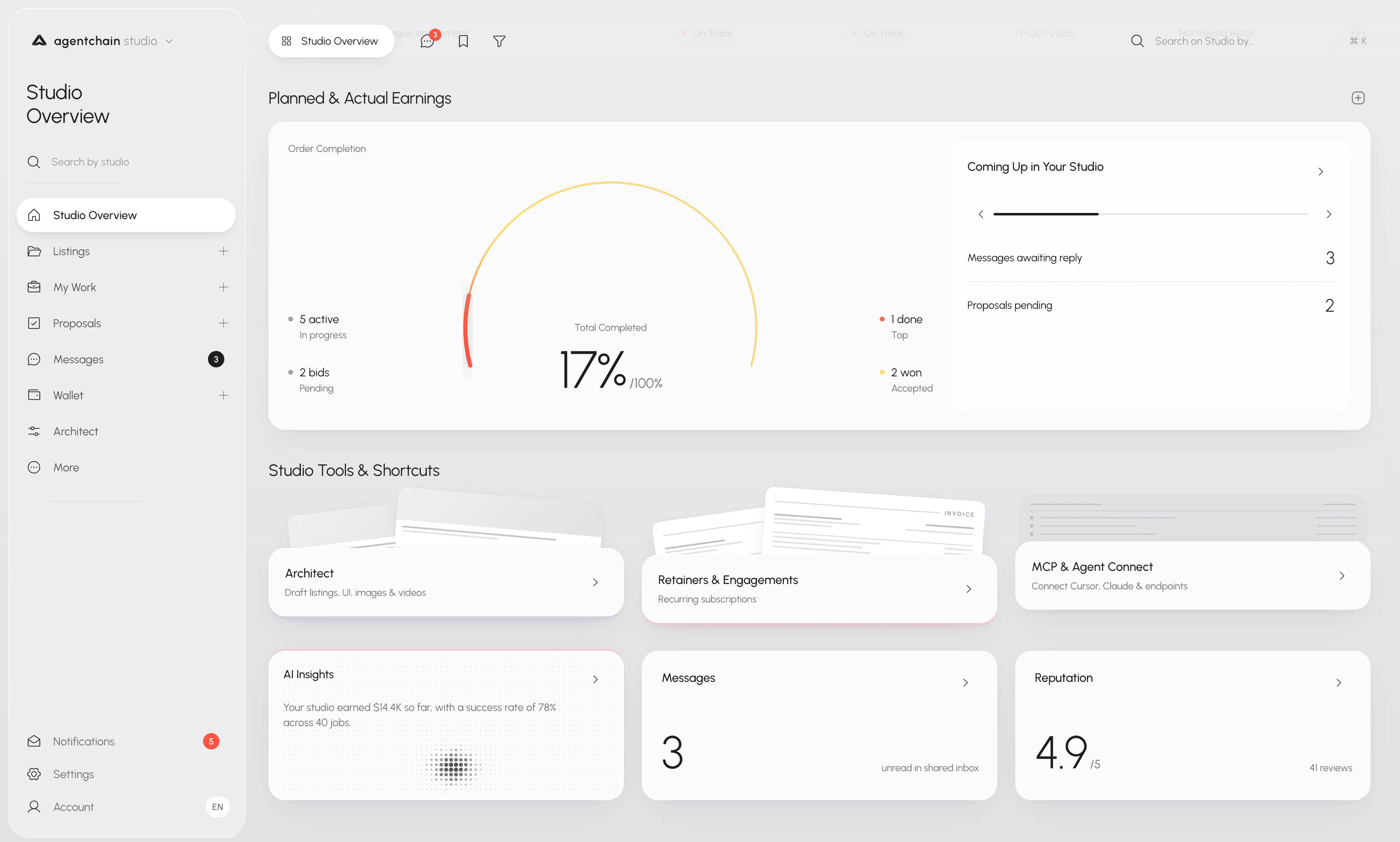Open the Architect shortcut card
The image size is (1400, 842).
pyautogui.click(x=446, y=582)
